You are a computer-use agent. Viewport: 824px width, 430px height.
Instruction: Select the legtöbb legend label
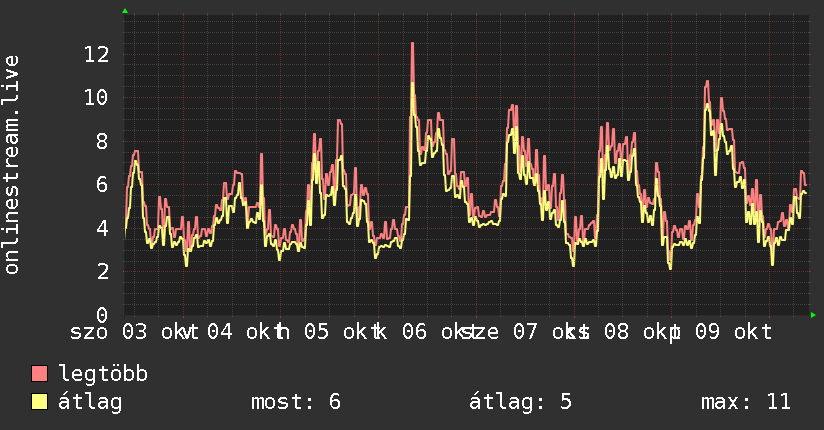point(103,374)
